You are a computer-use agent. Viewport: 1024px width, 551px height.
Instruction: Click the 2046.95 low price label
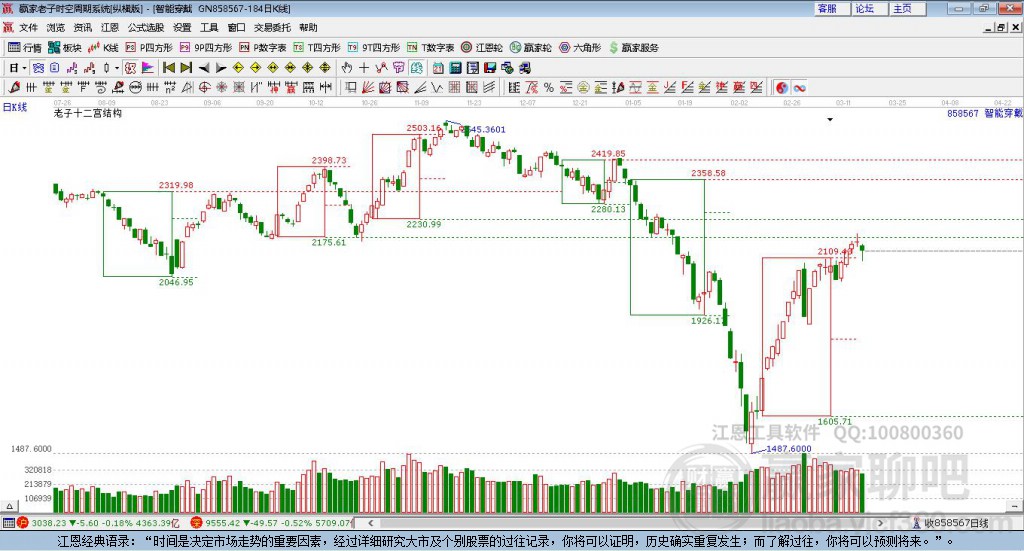pos(176,282)
